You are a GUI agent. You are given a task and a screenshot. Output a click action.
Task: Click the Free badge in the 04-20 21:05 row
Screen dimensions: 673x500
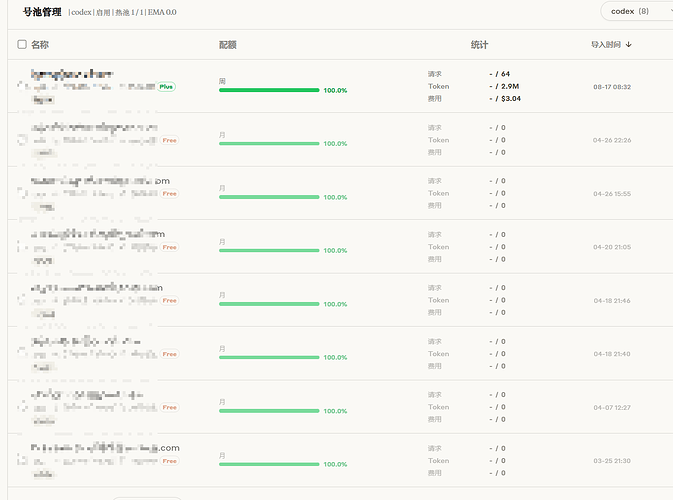click(170, 247)
